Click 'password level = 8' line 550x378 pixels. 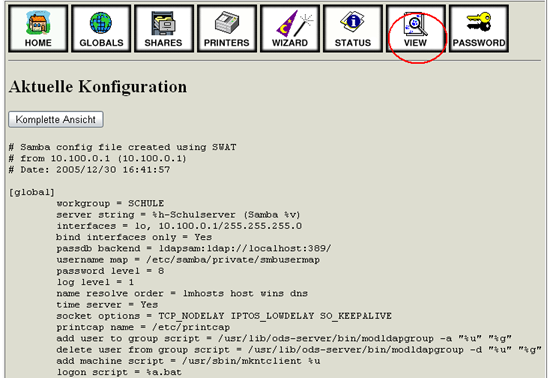(110, 271)
